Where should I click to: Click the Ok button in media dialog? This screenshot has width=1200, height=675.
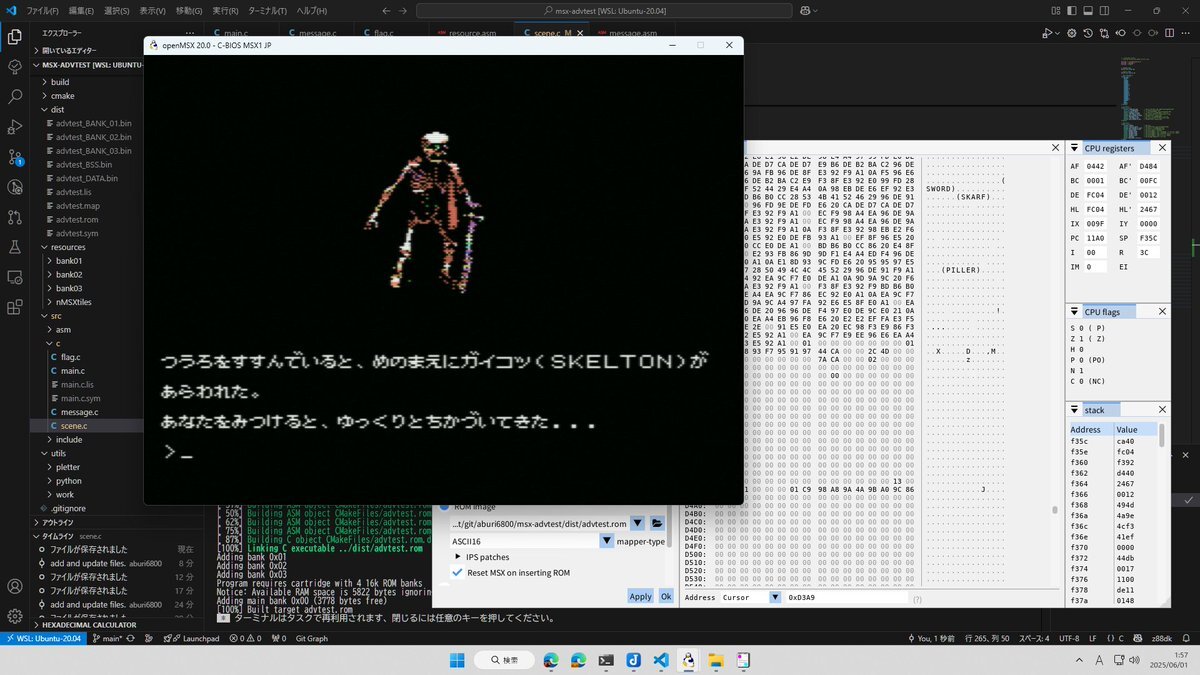coord(665,596)
